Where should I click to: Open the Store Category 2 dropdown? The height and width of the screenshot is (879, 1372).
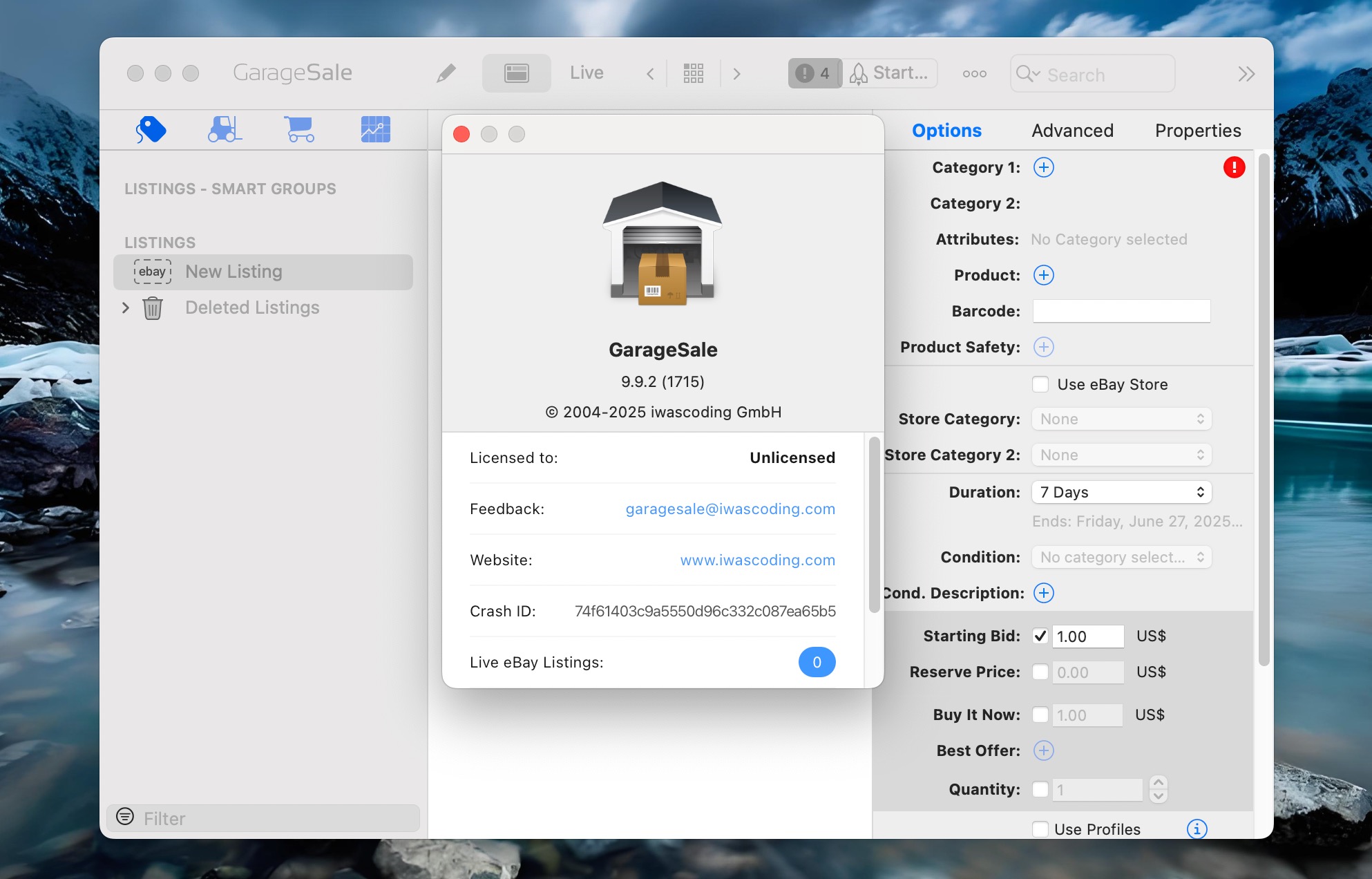tap(1121, 455)
